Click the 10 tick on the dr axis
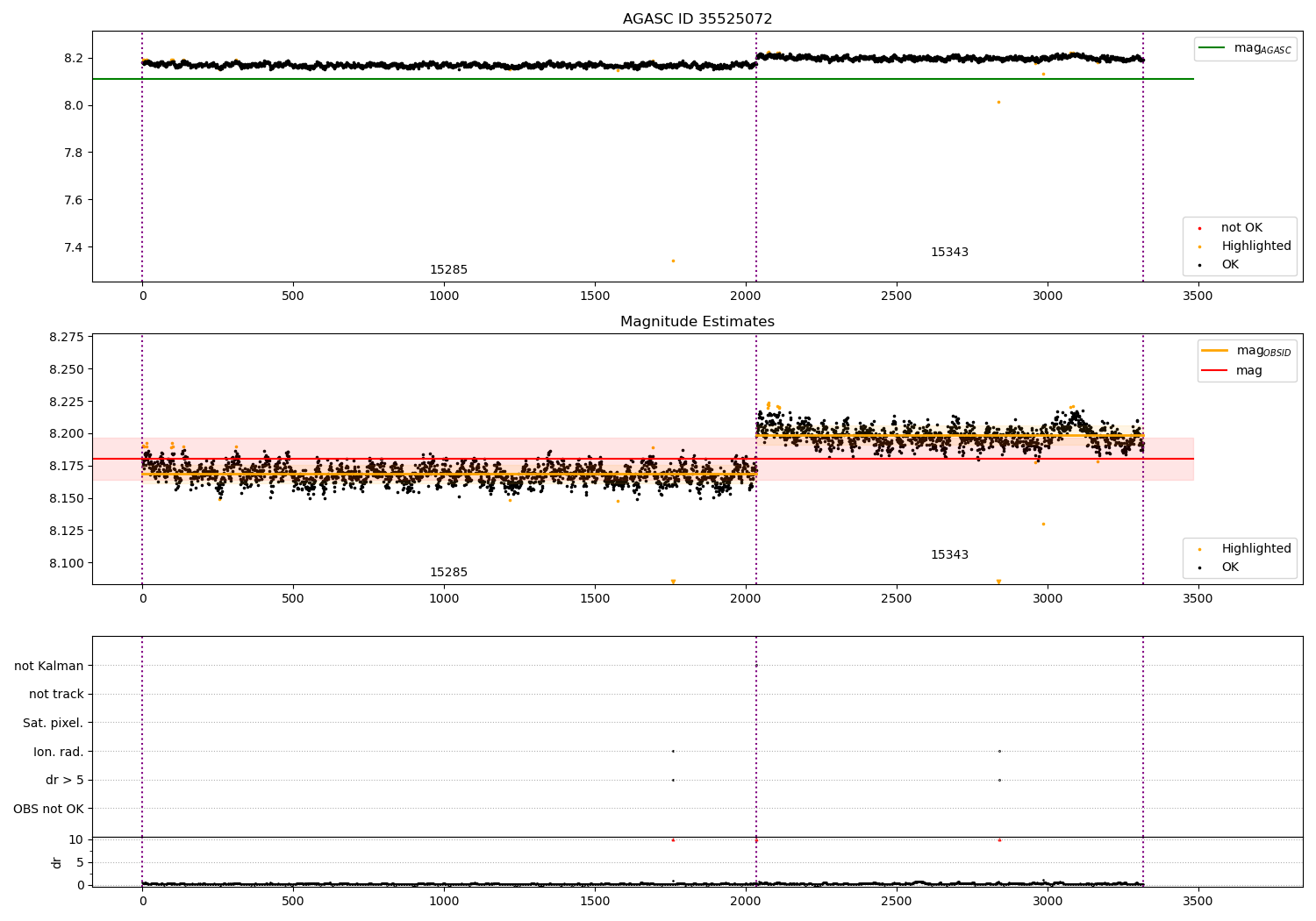 point(76,840)
